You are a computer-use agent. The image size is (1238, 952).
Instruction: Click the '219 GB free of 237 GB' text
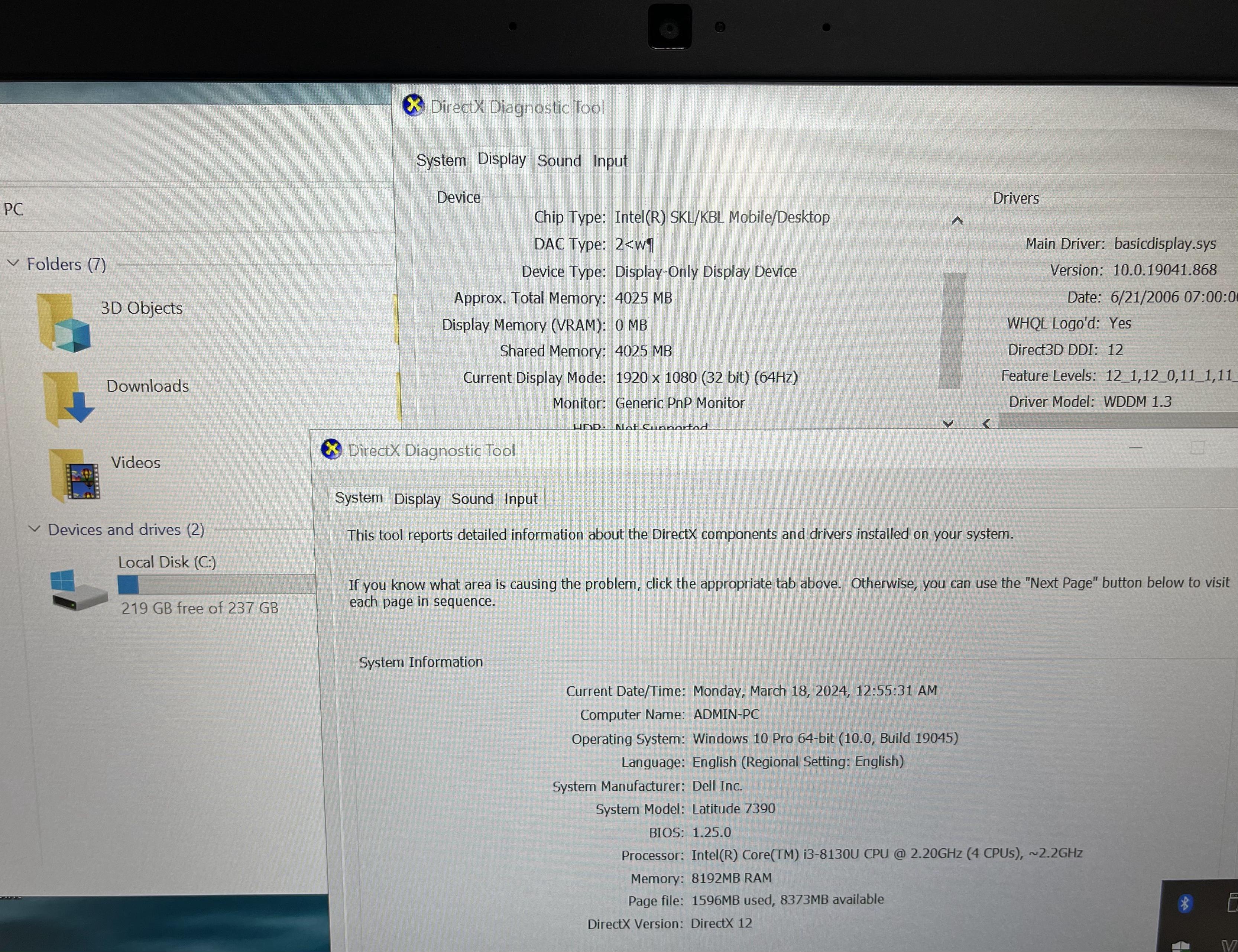coord(200,608)
